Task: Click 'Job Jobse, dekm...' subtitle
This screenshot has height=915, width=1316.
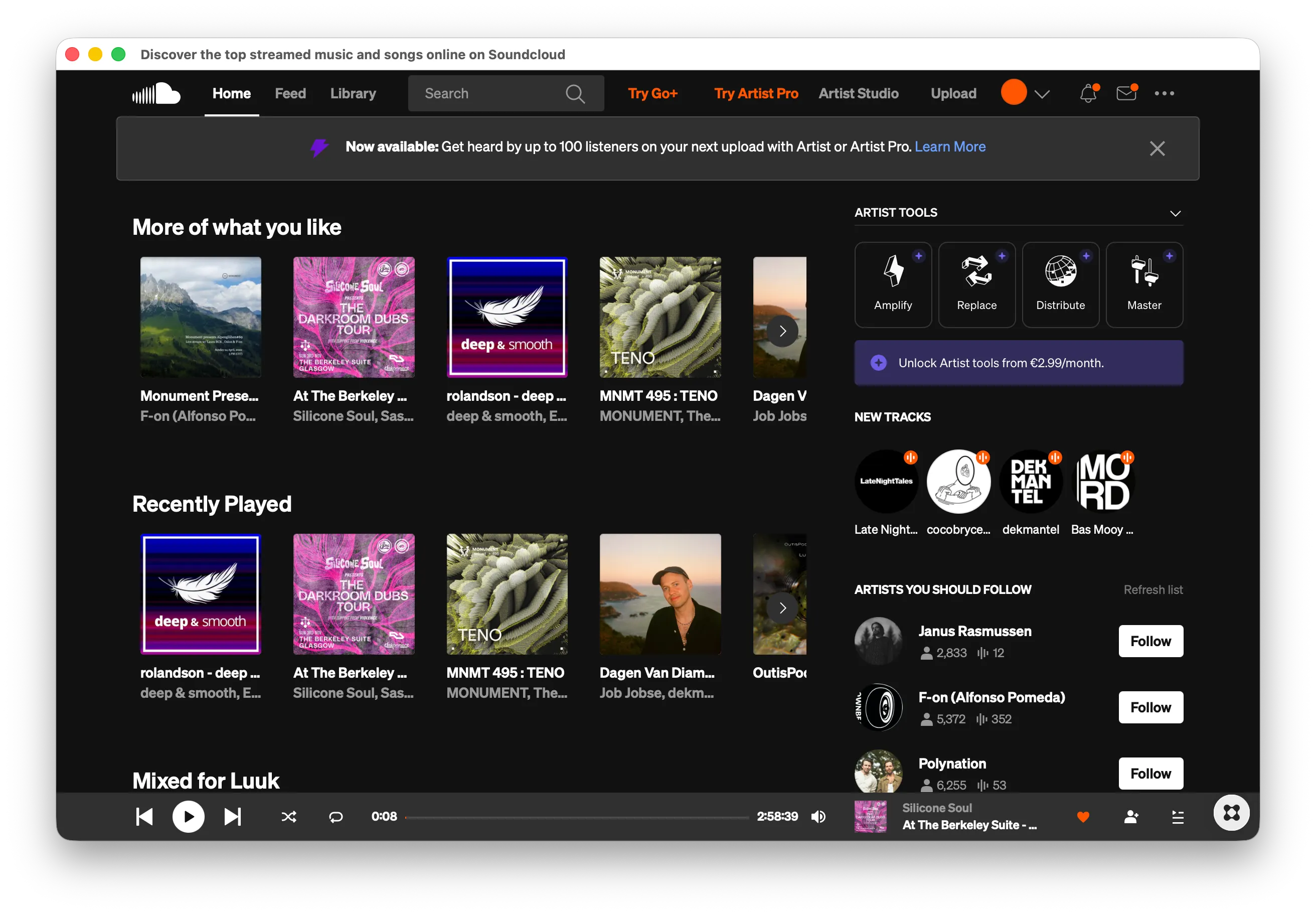Action: (656, 693)
